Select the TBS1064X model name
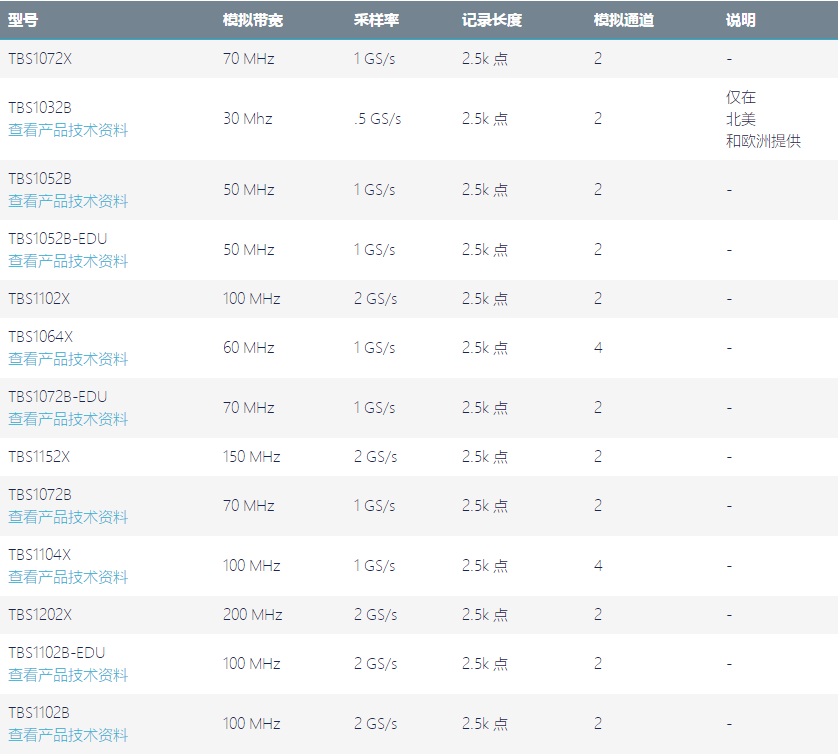The width and height of the screenshot is (838, 755). 41,337
